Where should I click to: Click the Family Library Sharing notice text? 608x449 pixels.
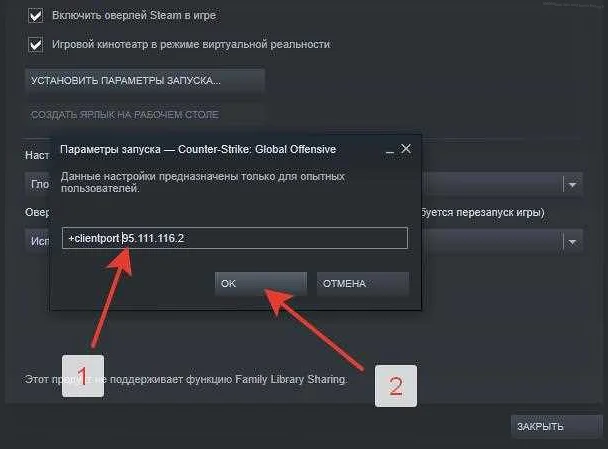(x=185, y=379)
